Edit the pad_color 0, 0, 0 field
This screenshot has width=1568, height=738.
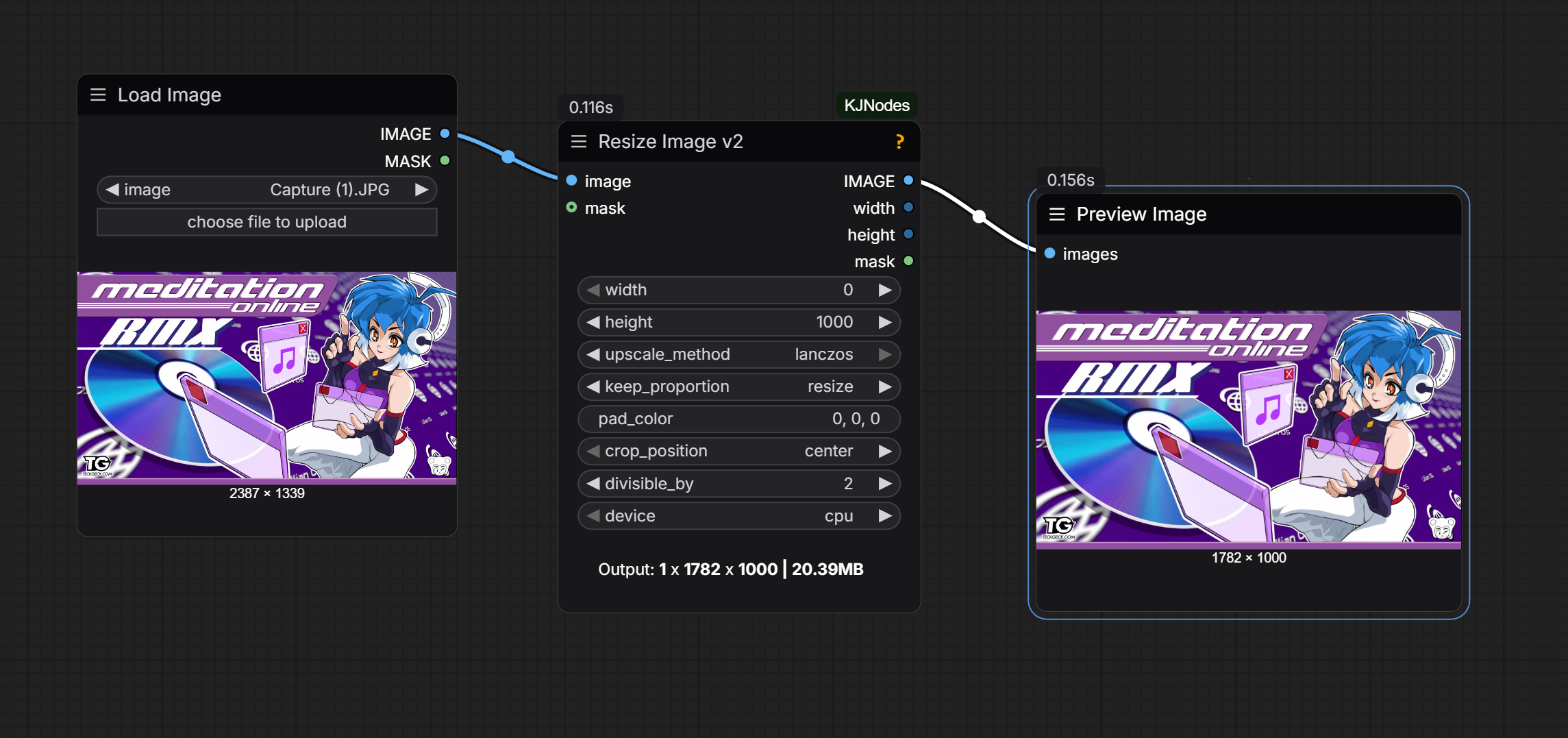click(739, 419)
